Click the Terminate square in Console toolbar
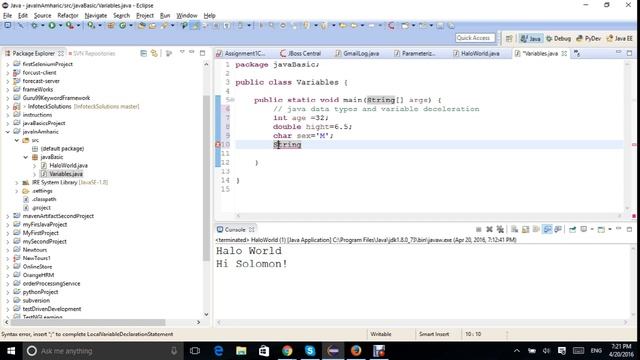Image resolution: width=640 pixels, height=360 pixels. [x=478, y=229]
